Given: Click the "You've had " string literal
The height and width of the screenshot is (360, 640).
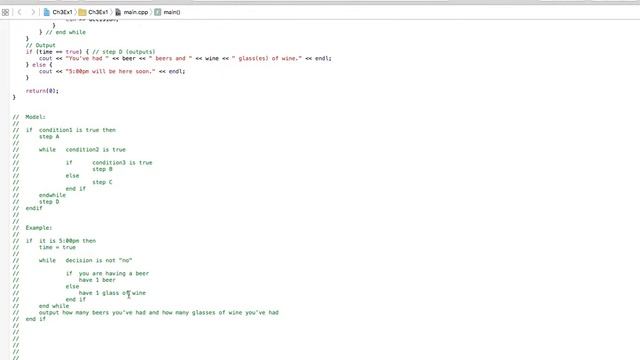Looking at the screenshot, I should [87, 58].
